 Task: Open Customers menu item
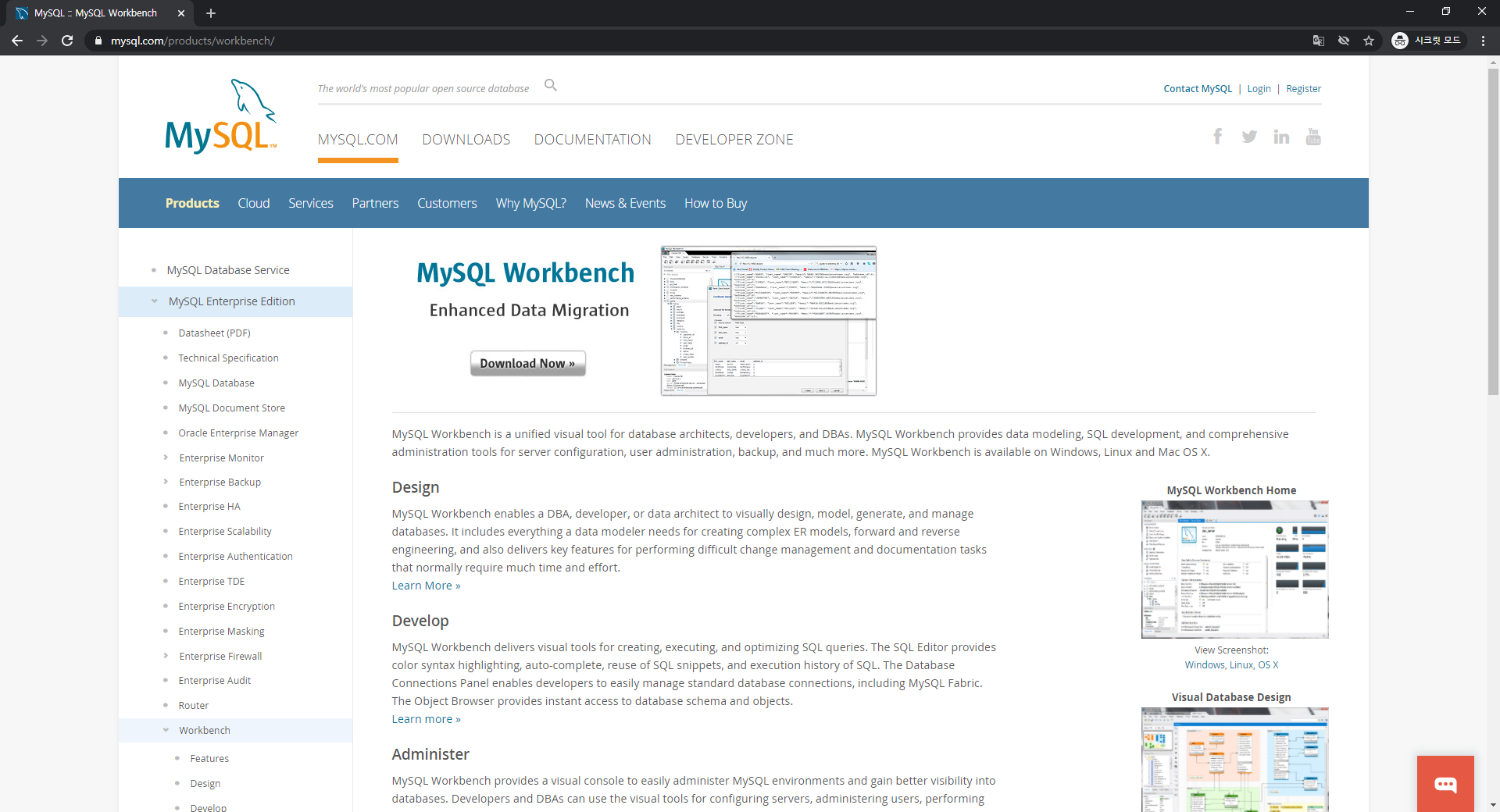447,203
